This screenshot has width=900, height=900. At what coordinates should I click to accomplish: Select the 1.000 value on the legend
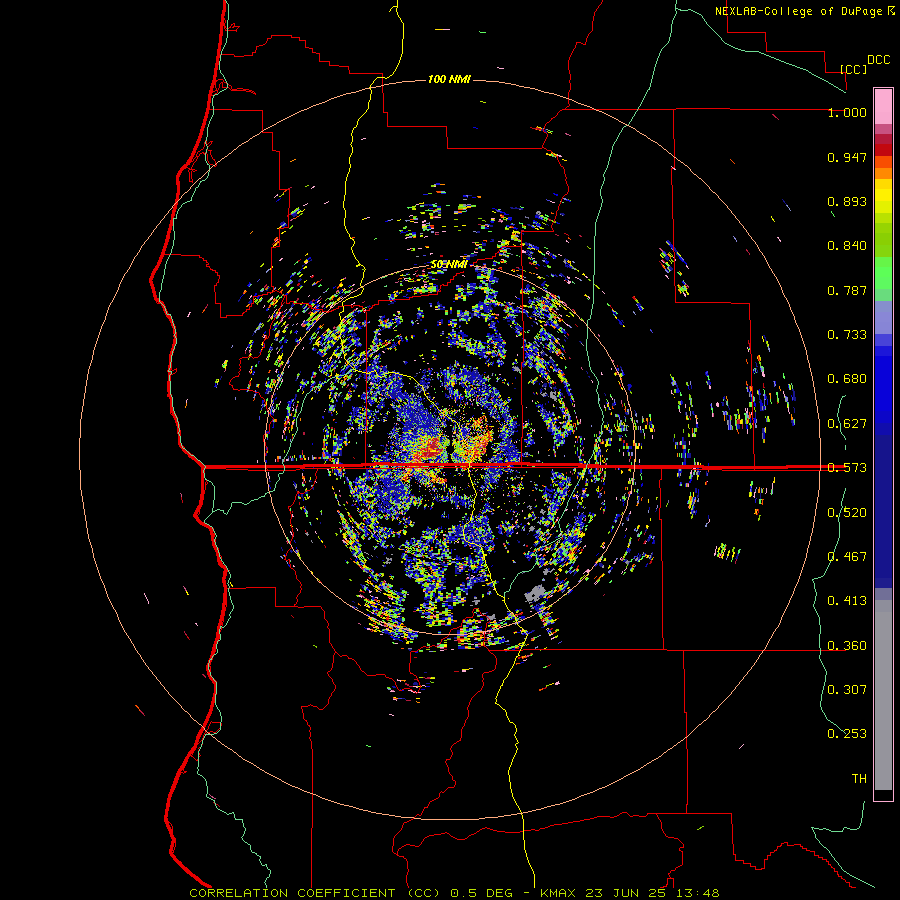click(847, 112)
